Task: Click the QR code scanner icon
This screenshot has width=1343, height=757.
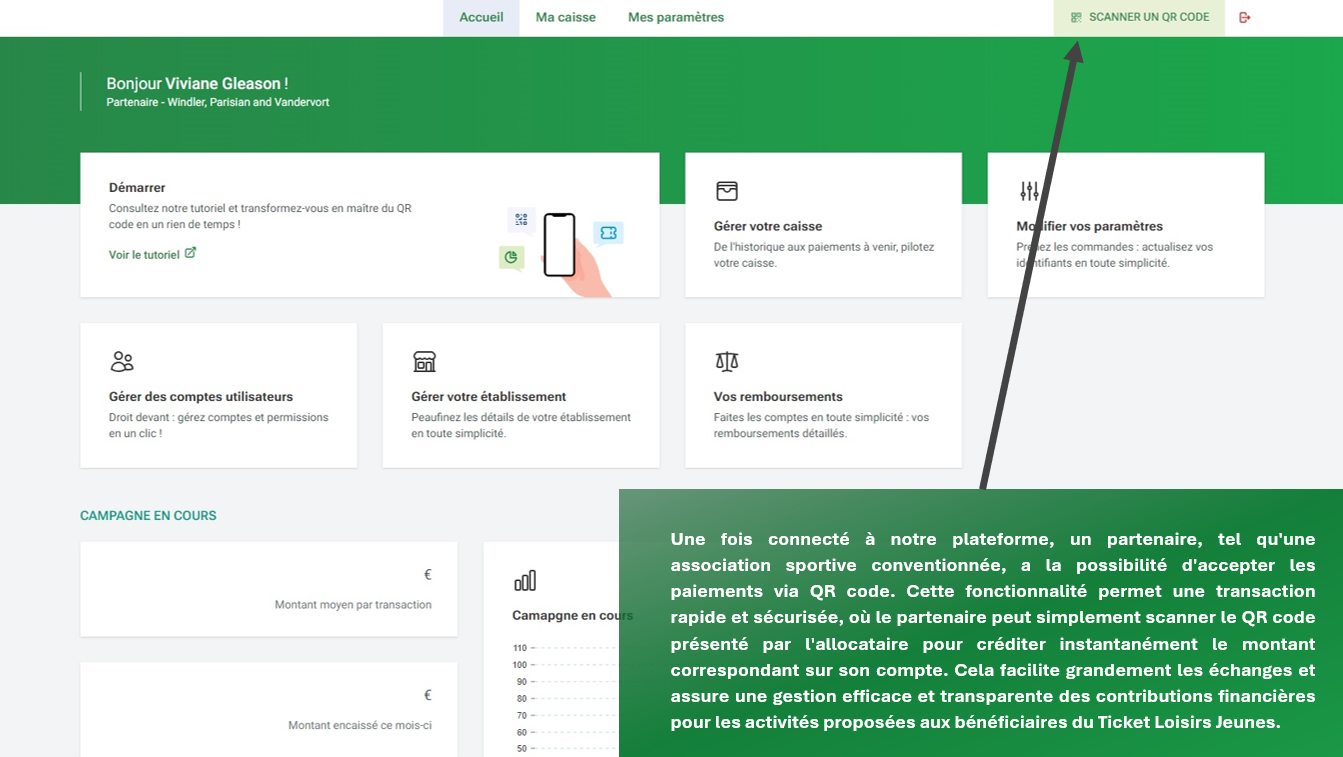Action: tap(1076, 17)
